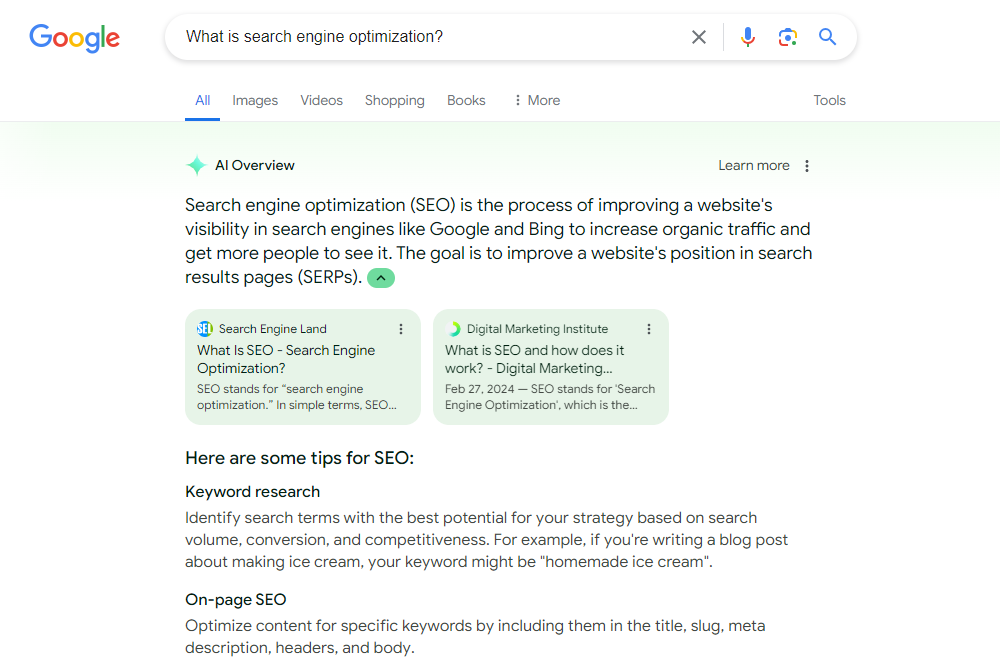
Task: Open the Tools options
Action: tap(829, 100)
